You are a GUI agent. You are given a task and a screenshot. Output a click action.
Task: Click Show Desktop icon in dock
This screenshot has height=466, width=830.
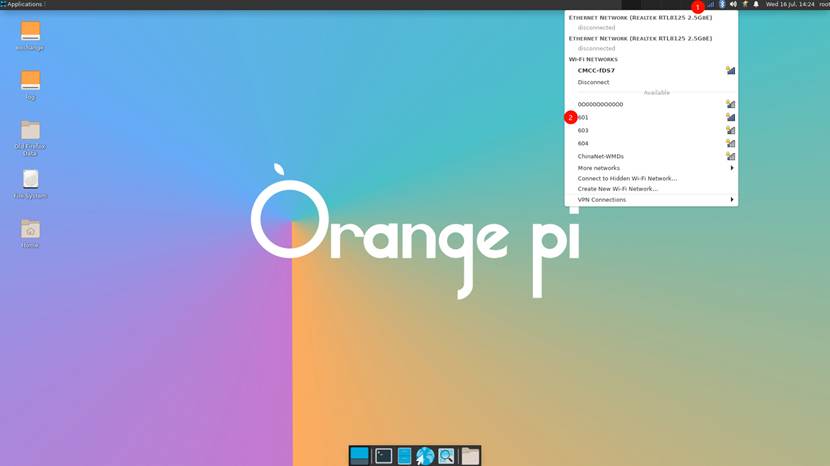(x=359, y=456)
